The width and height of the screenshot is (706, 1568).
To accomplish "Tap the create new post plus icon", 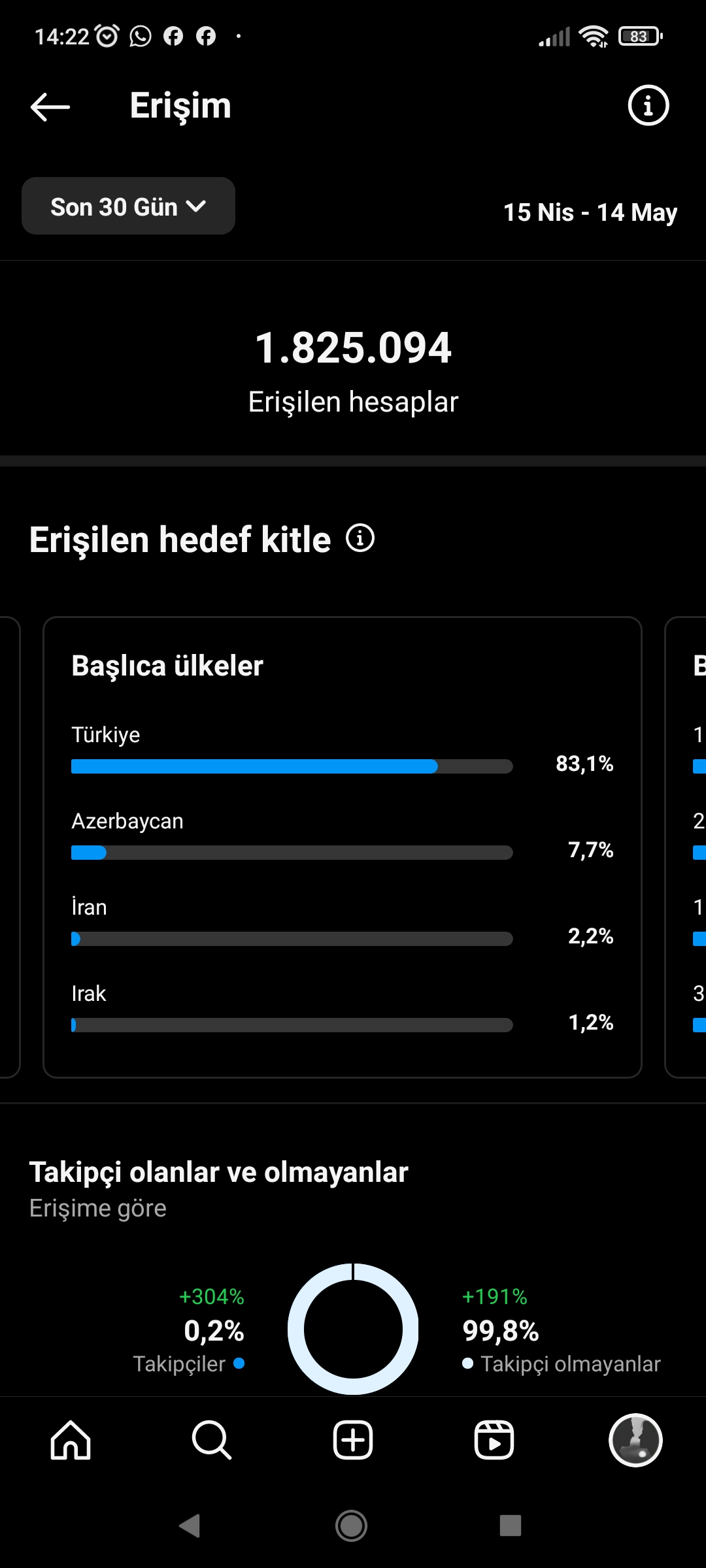I will pos(353,1440).
